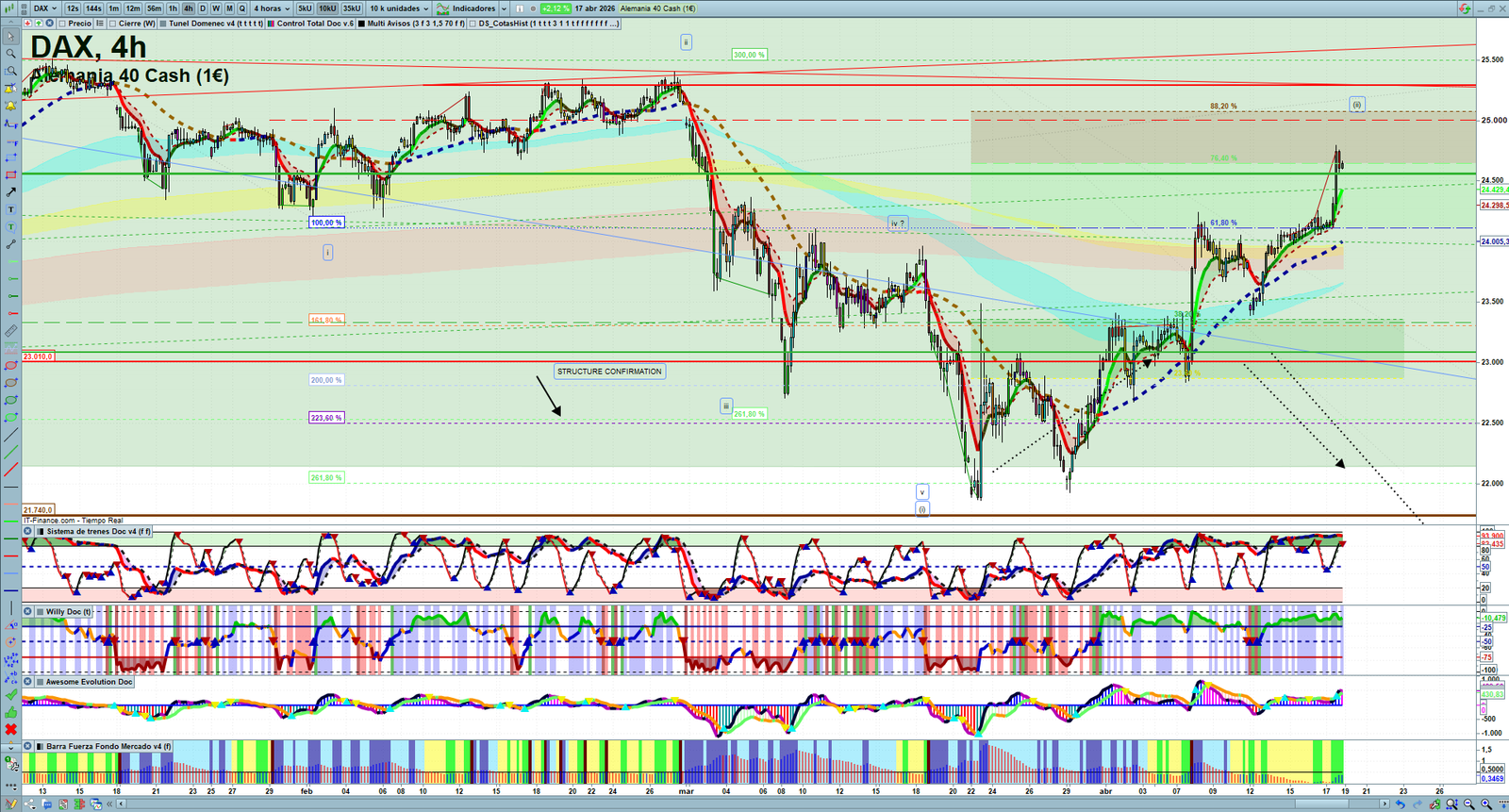Open the DAX instrument dropdown
This screenshot has height=812, width=1509.
(x=45, y=8)
